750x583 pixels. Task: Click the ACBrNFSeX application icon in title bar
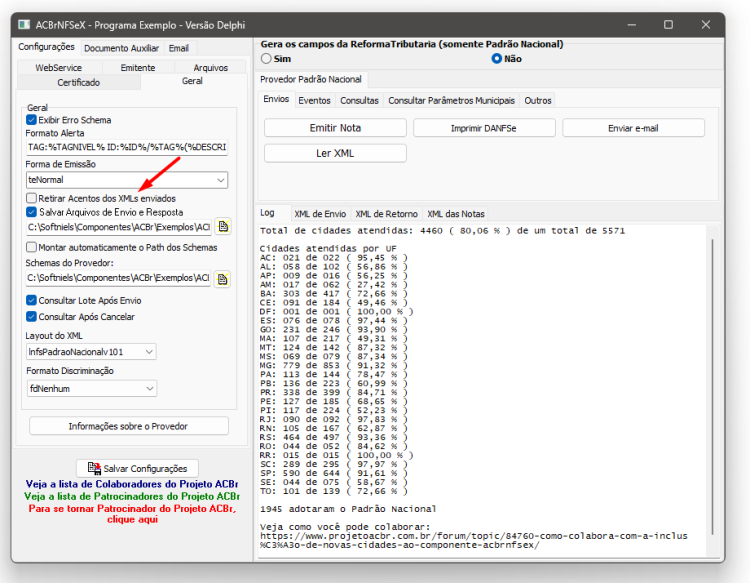coord(24,25)
